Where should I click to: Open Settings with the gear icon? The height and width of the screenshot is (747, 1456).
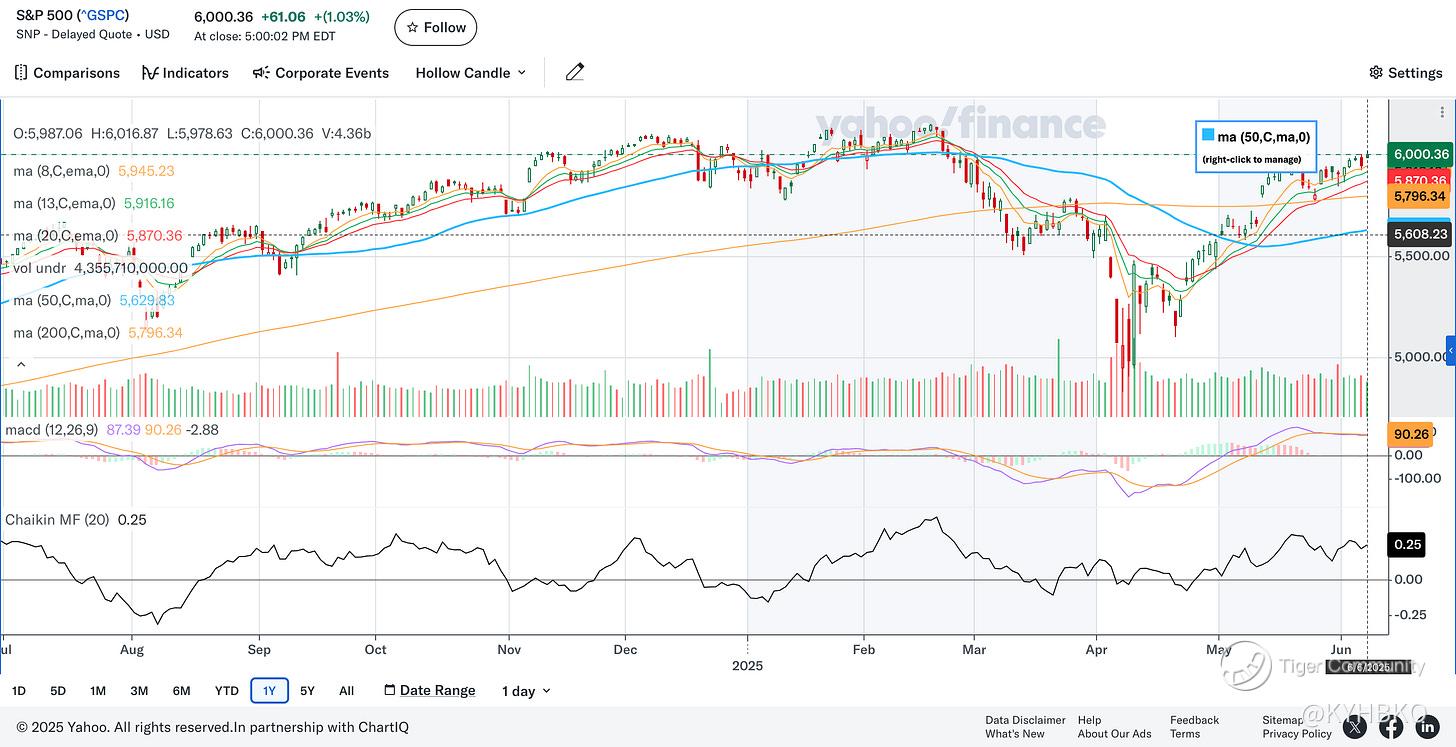point(1406,73)
